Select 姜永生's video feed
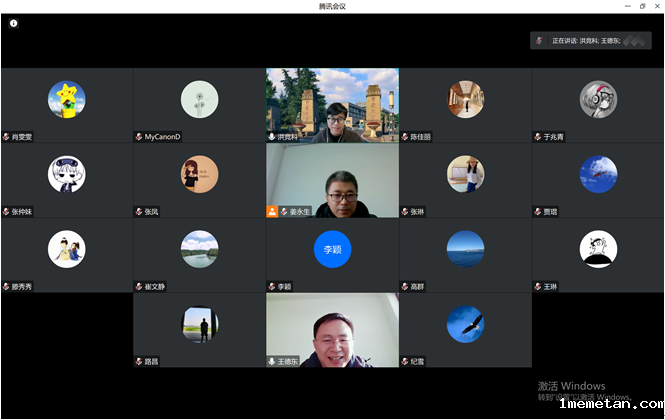 pyautogui.click(x=332, y=178)
